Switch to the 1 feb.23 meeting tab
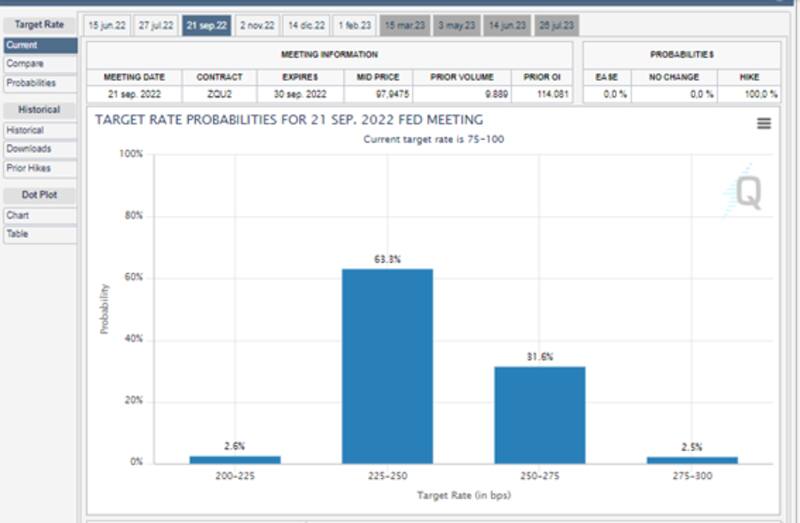 click(x=354, y=26)
